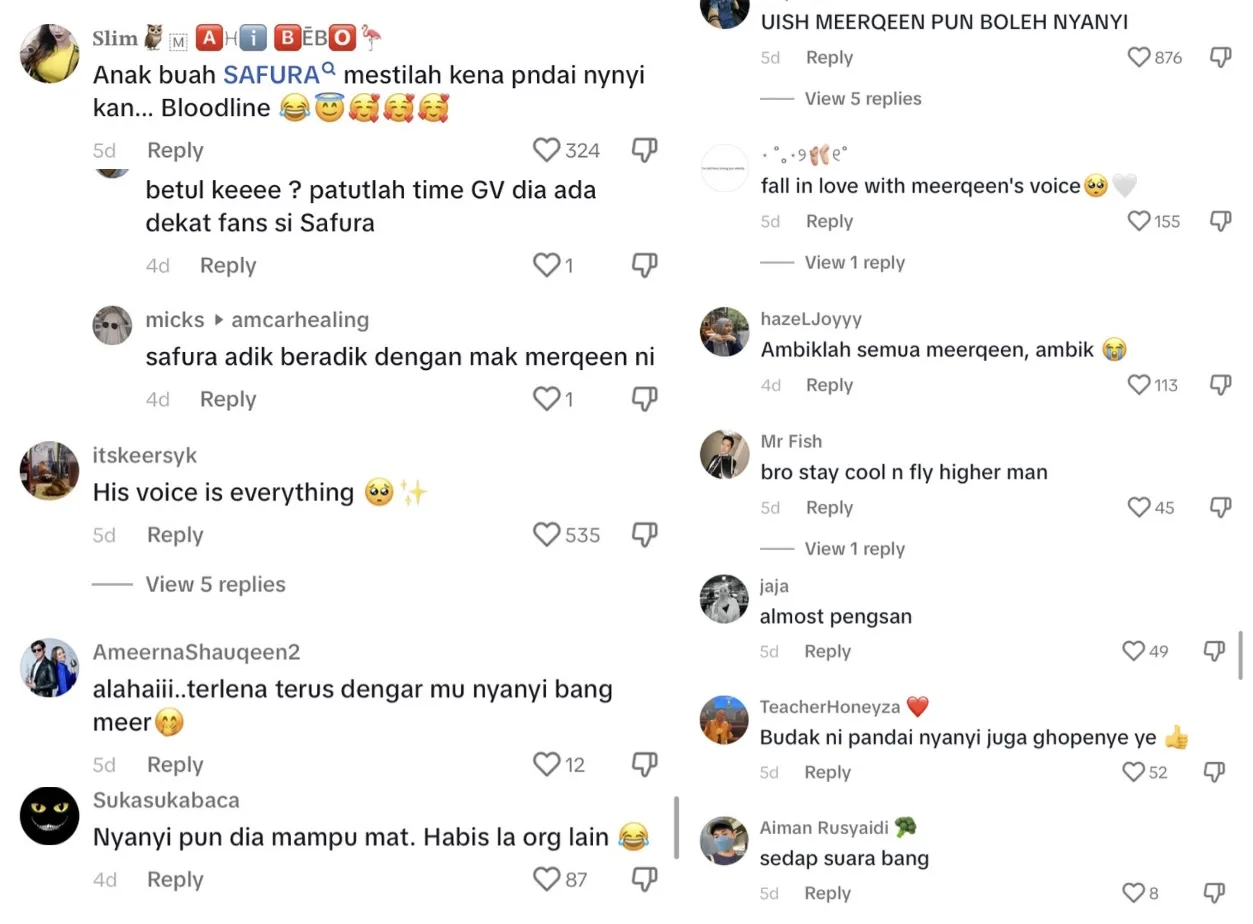Like the "UISH MEERQEEN PUN BOLEH NYANYI" comment

coord(1139,58)
